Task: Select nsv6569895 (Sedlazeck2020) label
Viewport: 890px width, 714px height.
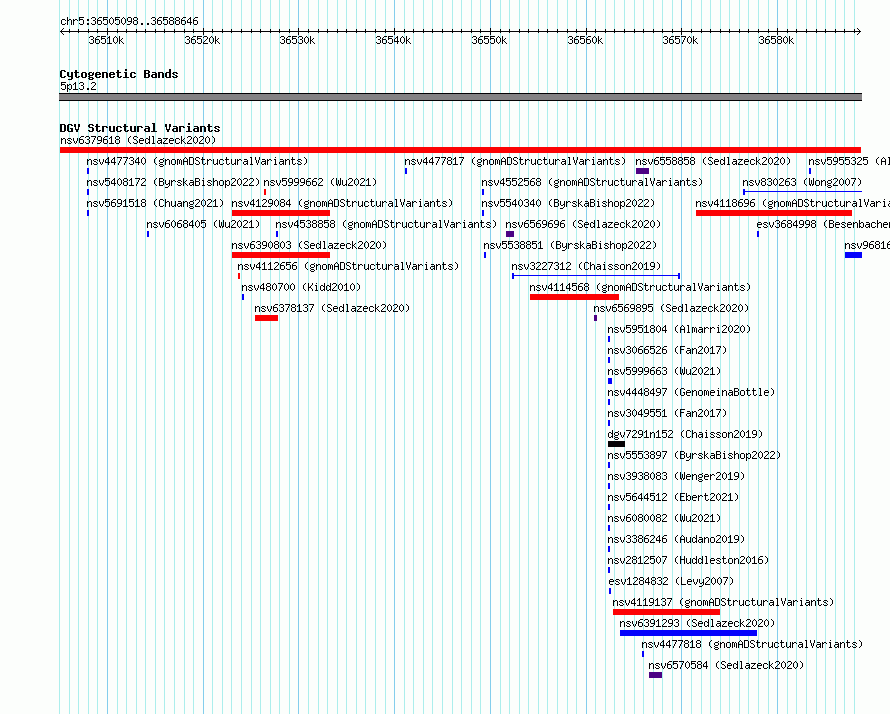Action: coord(671,308)
